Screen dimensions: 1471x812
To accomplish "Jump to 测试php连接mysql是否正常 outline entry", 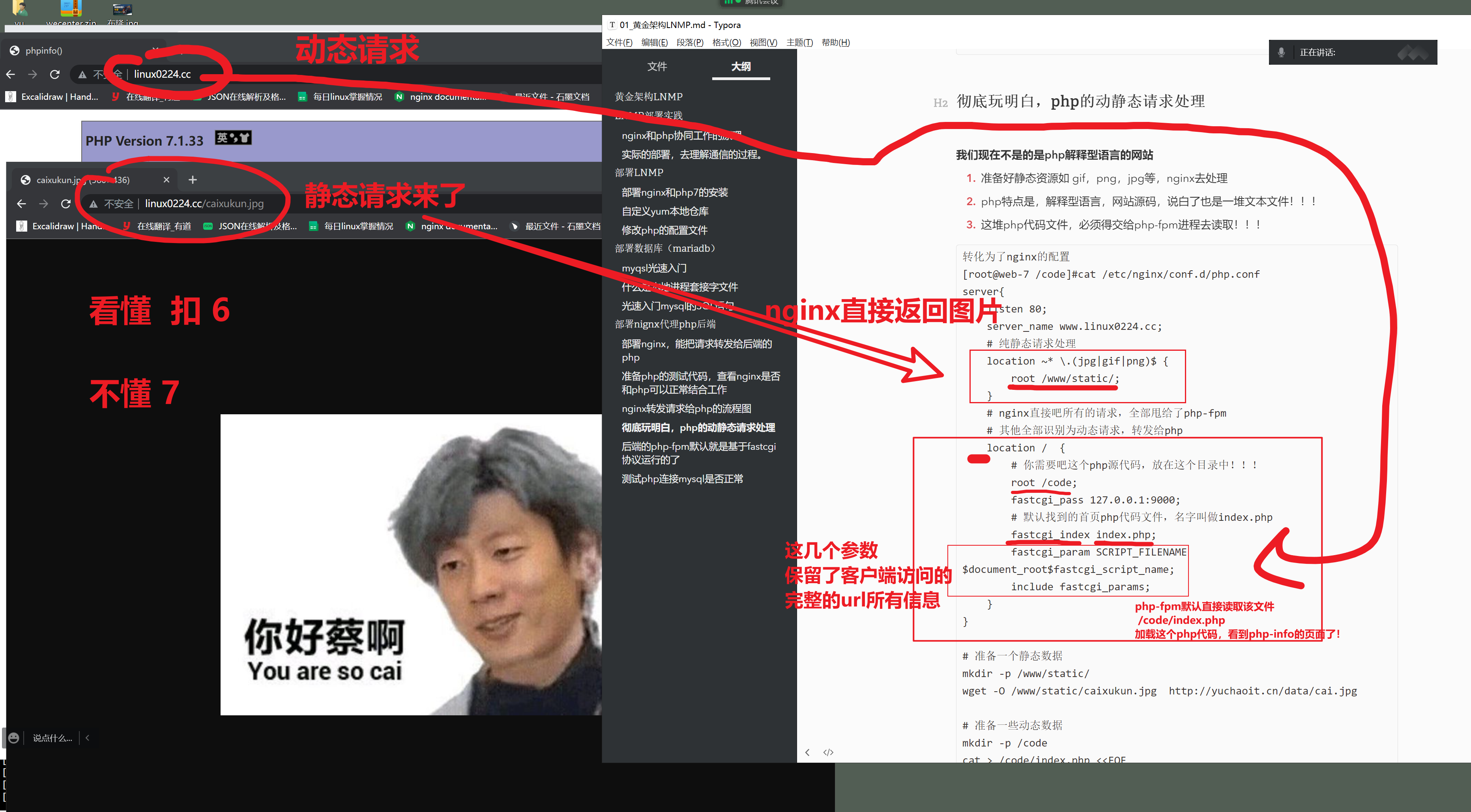I will pyautogui.click(x=682, y=479).
